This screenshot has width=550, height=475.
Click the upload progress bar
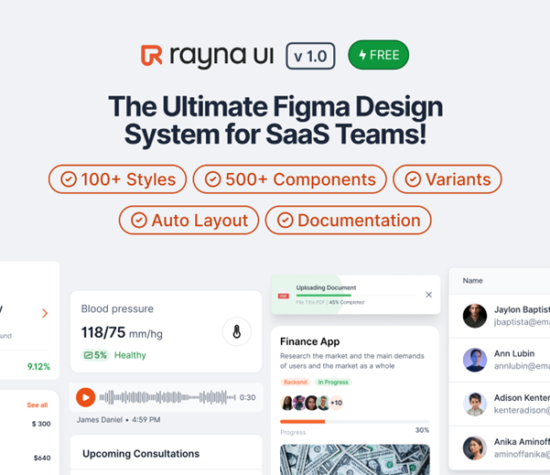pyautogui.click(x=356, y=295)
